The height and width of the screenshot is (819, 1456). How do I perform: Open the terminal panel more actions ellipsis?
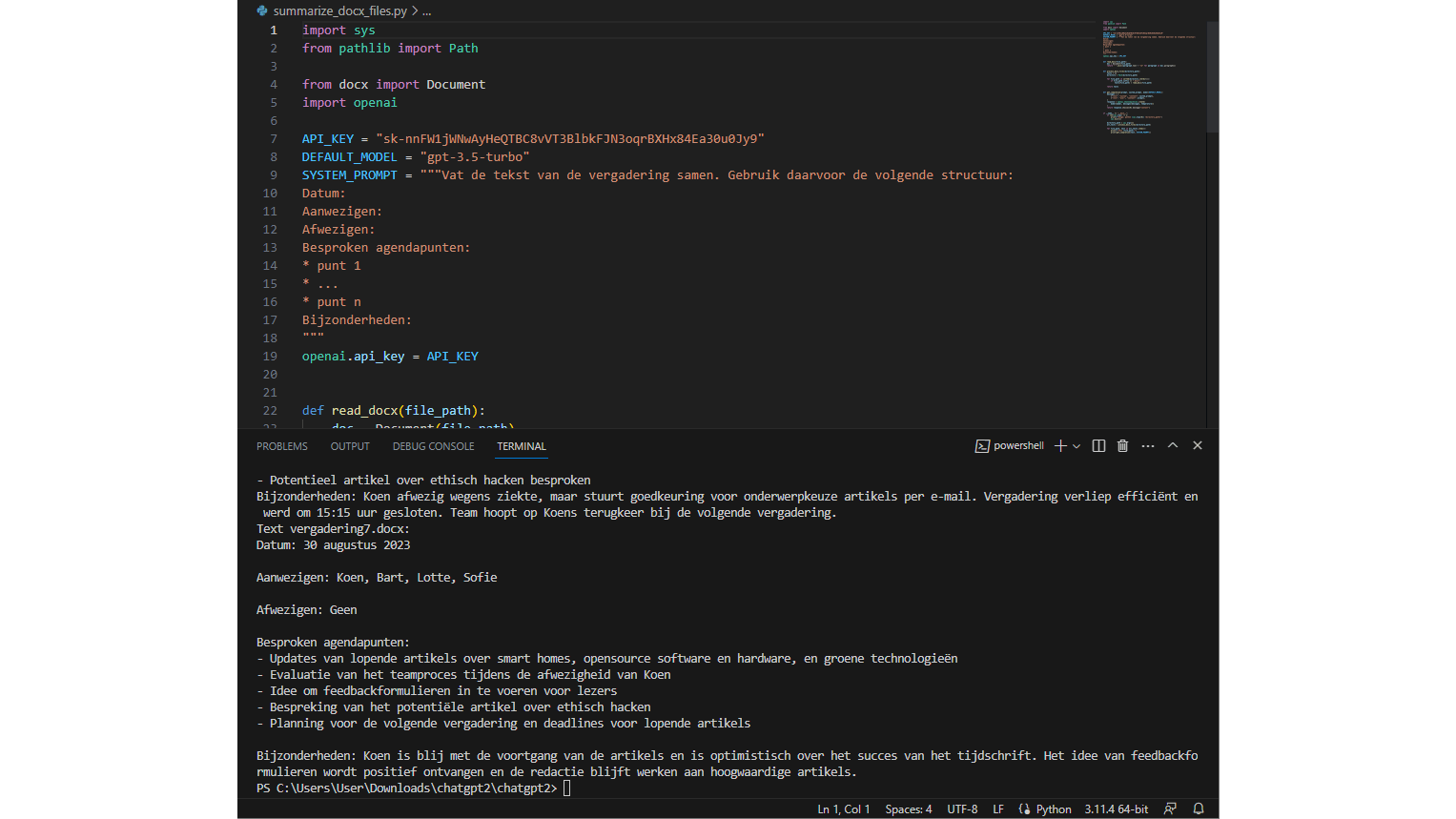click(1148, 446)
